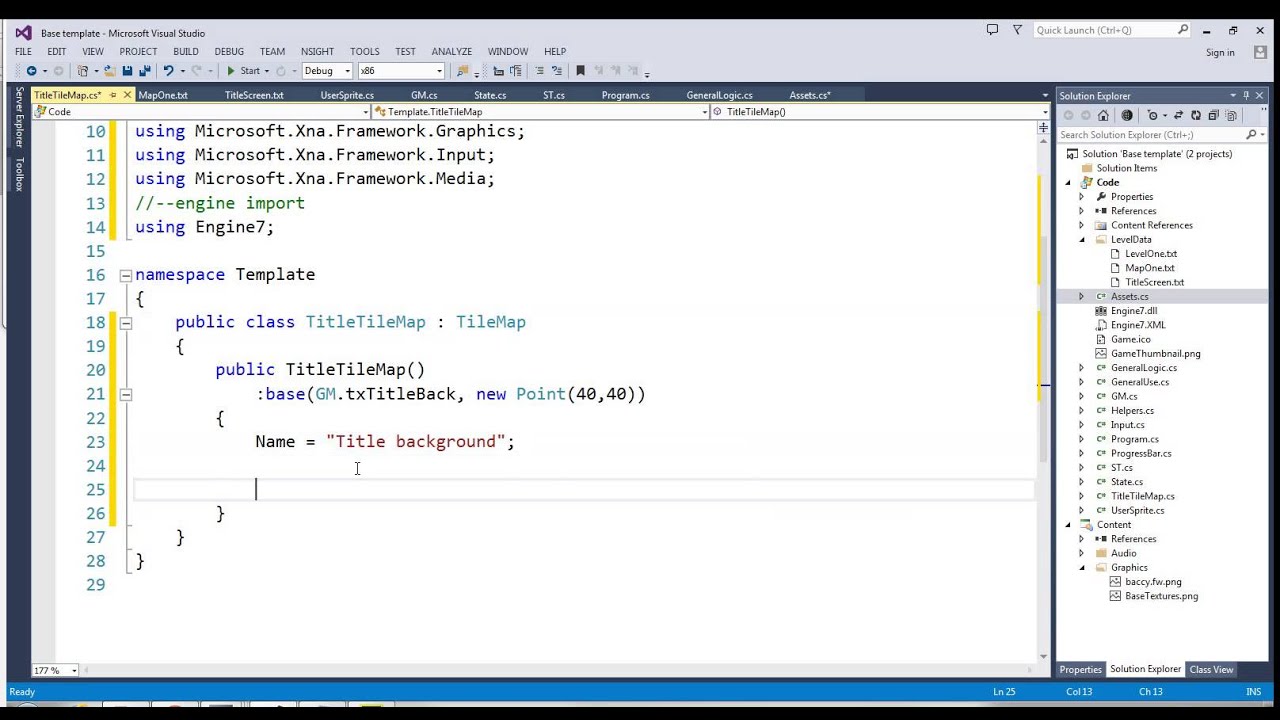Click the Quick Launch search box
Viewport: 1280px width, 720px height.
(x=1112, y=30)
